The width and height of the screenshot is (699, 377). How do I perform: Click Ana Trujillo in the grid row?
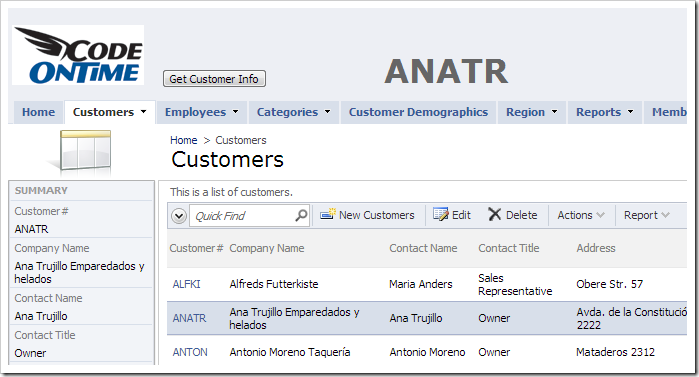tap(416, 318)
